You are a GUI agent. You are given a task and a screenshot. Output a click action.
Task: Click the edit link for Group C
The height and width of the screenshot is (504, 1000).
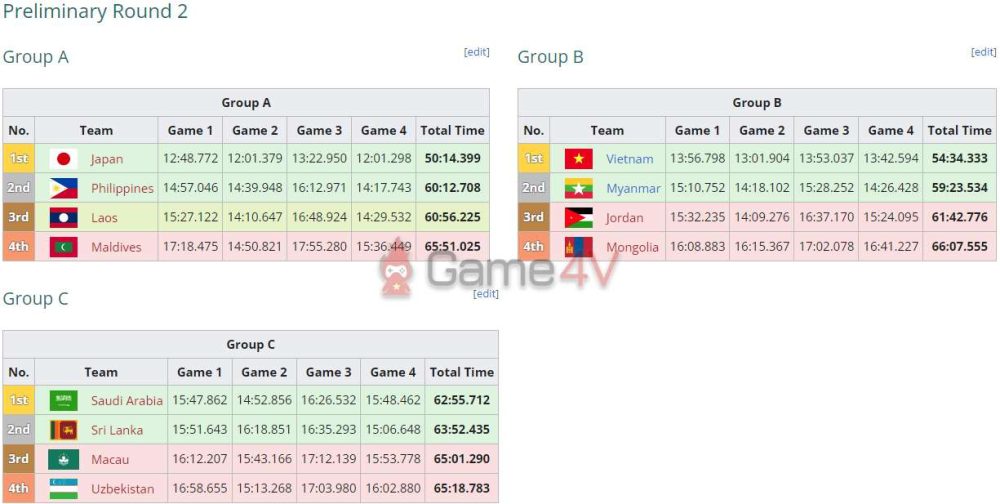pyautogui.click(x=485, y=294)
